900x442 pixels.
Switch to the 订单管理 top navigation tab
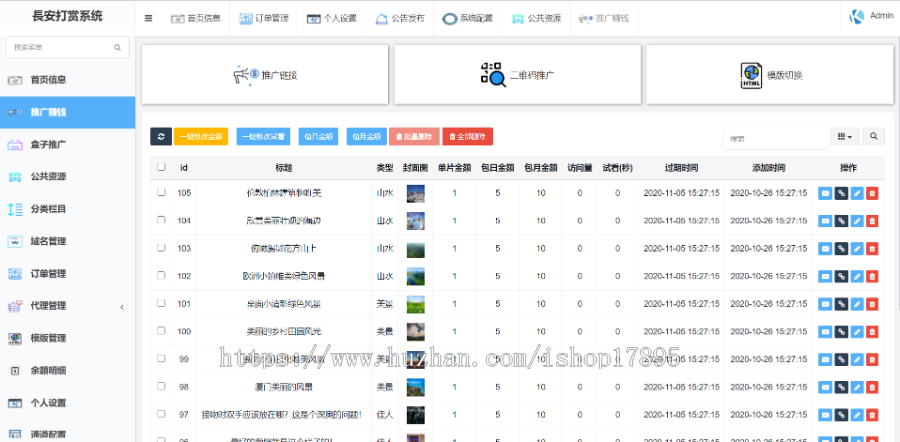[263, 18]
